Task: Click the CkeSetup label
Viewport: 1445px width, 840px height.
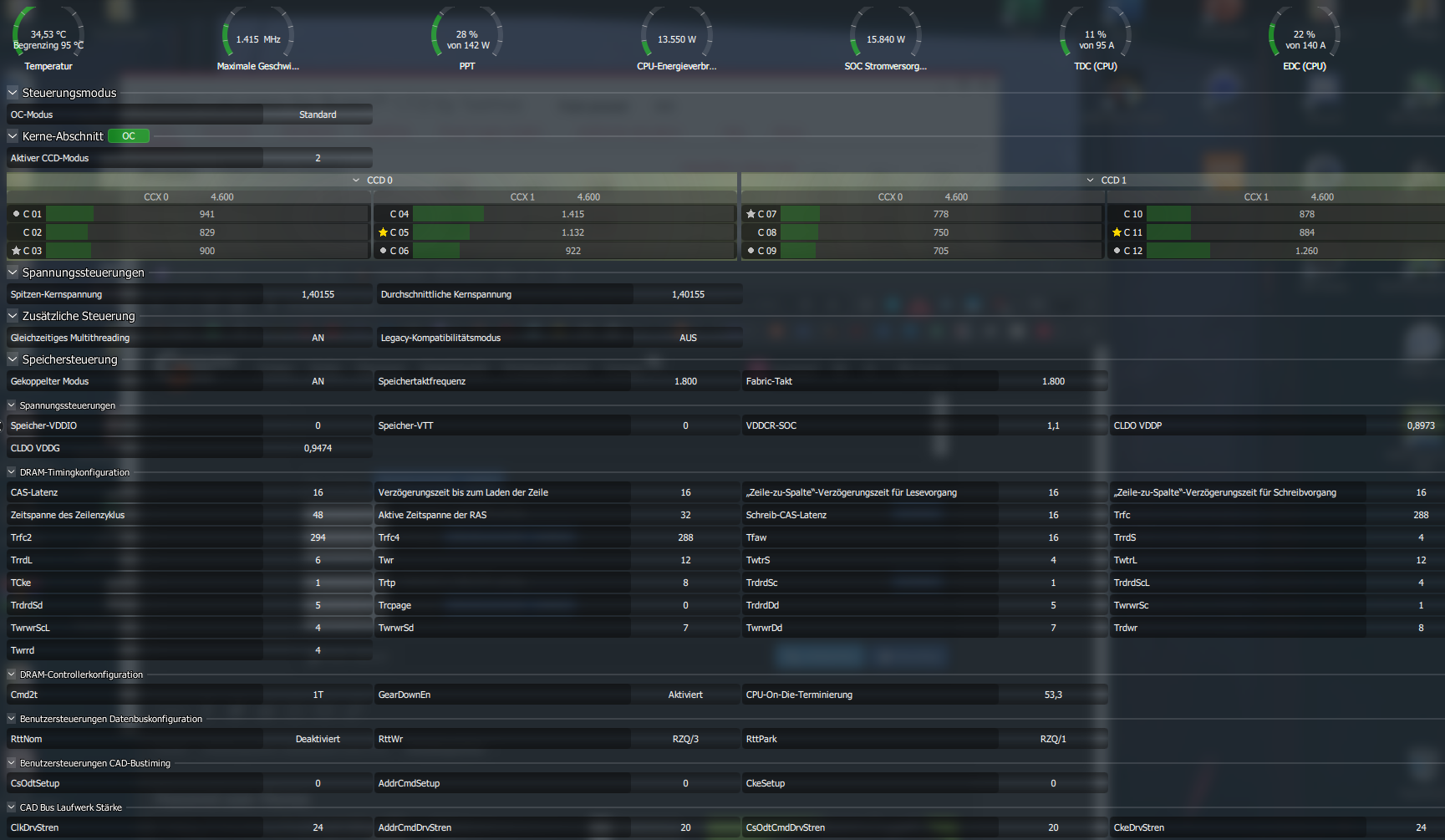Action: (x=765, y=783)
